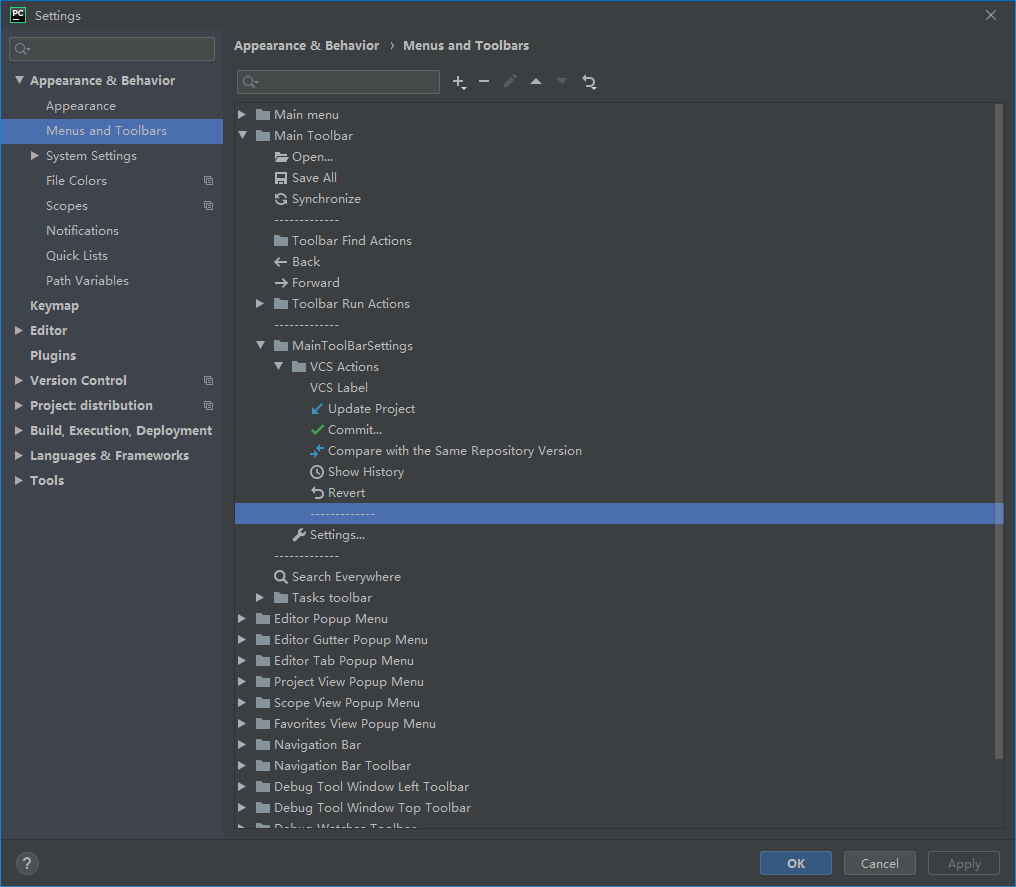The width and height of the screenshot is (1016, 887).
Task: Expand the Tools settings section
Action: 19,480
